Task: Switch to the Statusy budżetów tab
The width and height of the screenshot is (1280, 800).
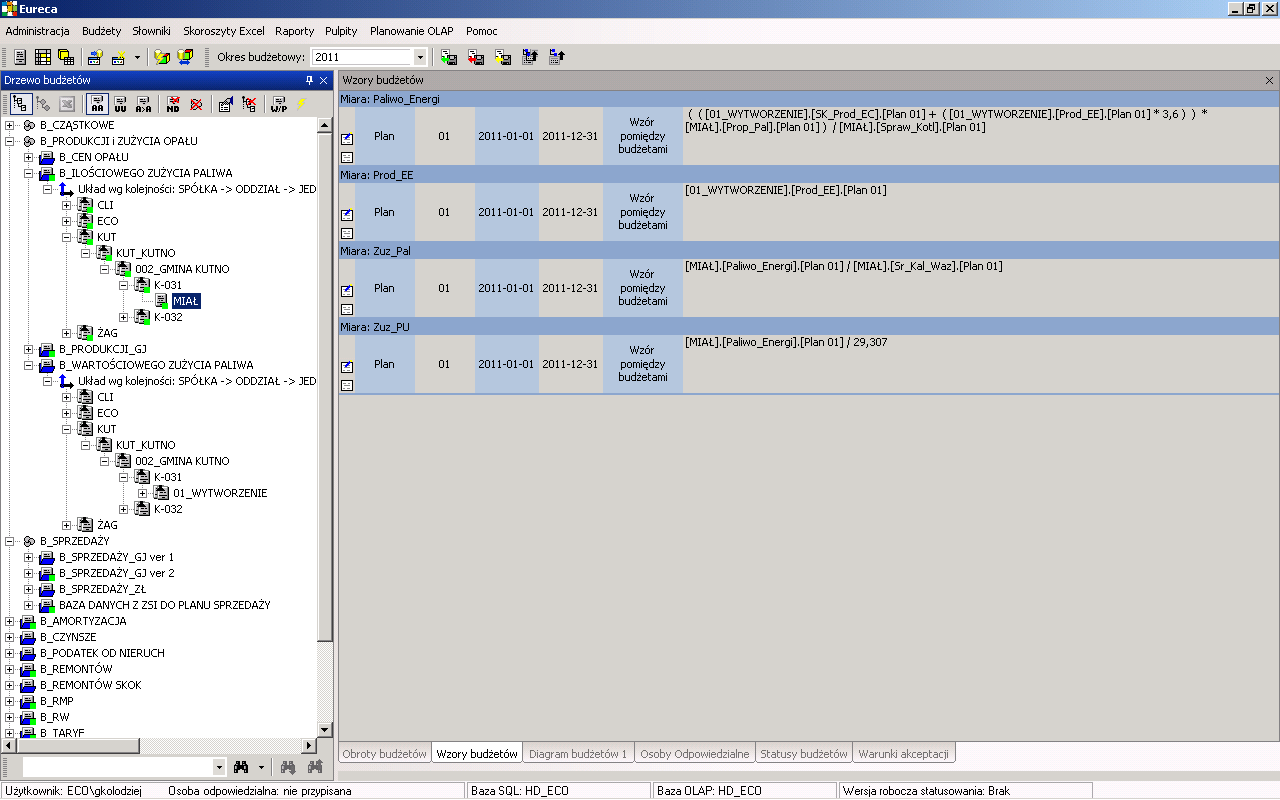Action: point(804,753)
